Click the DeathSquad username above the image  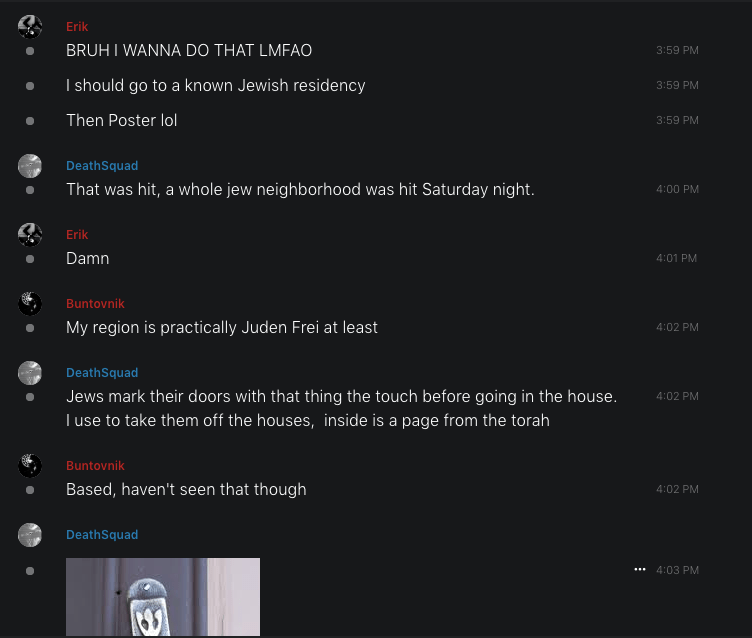[x=102, y=535]
